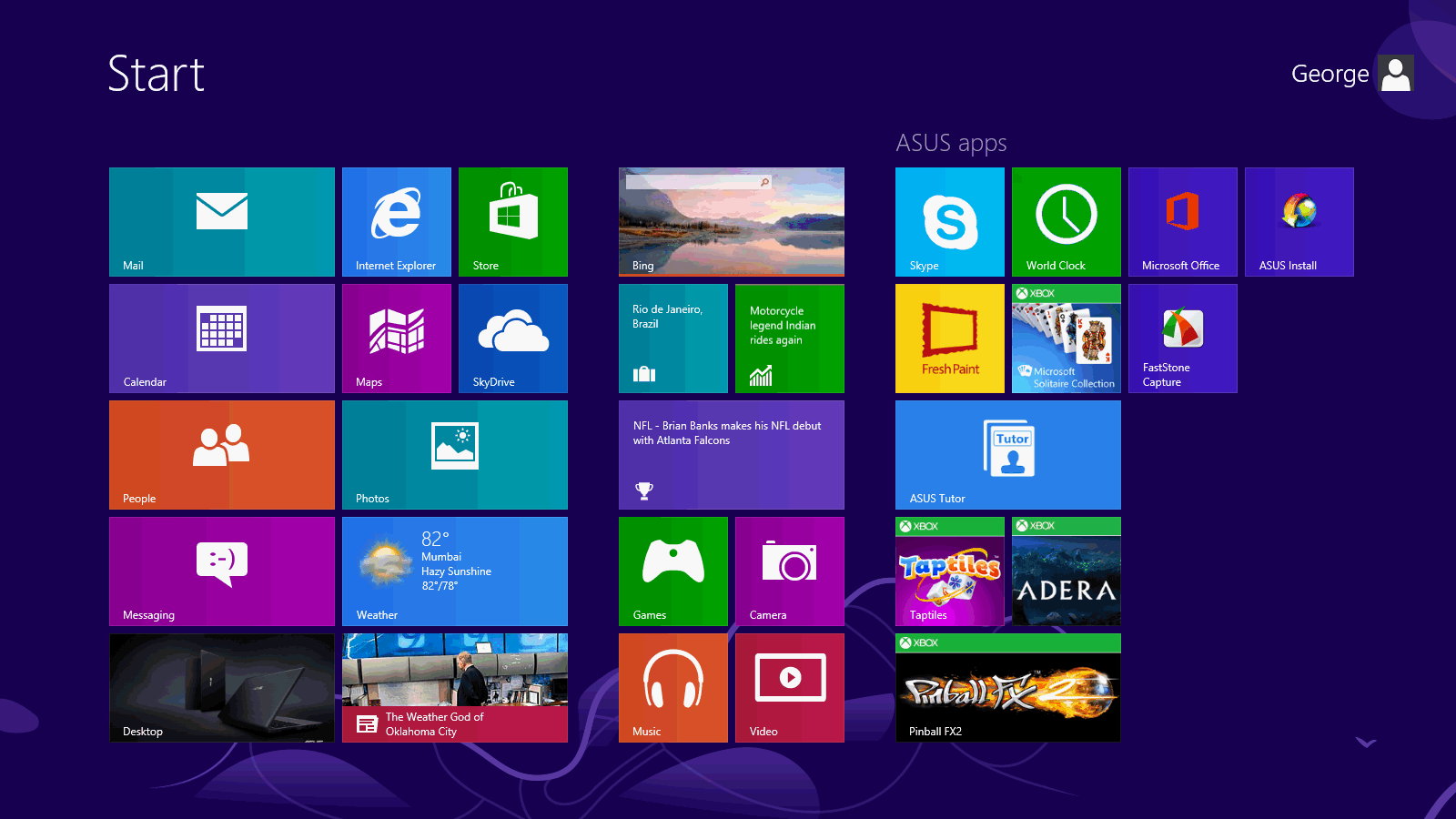
Task: Open the Adera game tile
Action: [1067, 571]
